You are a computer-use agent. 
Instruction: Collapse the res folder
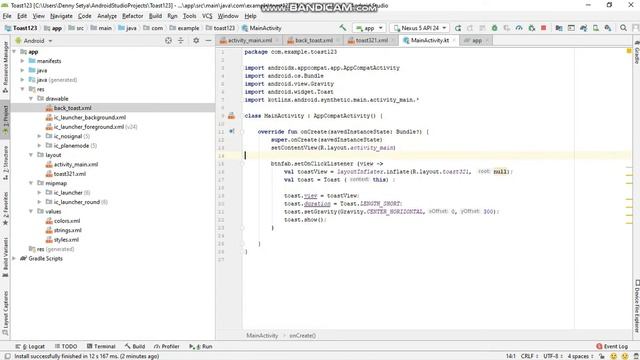click(22, 89)
